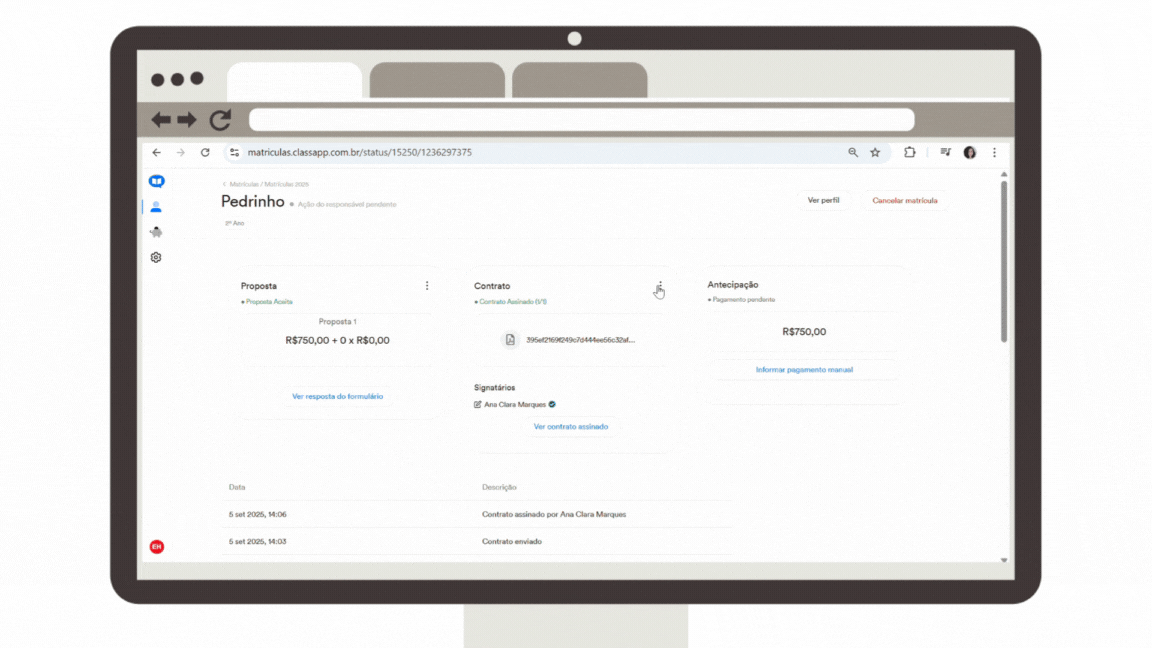Open the Contrato card three-dot menu
The width and height of the screenshot is (1152, 648).
tap(660, 284)
